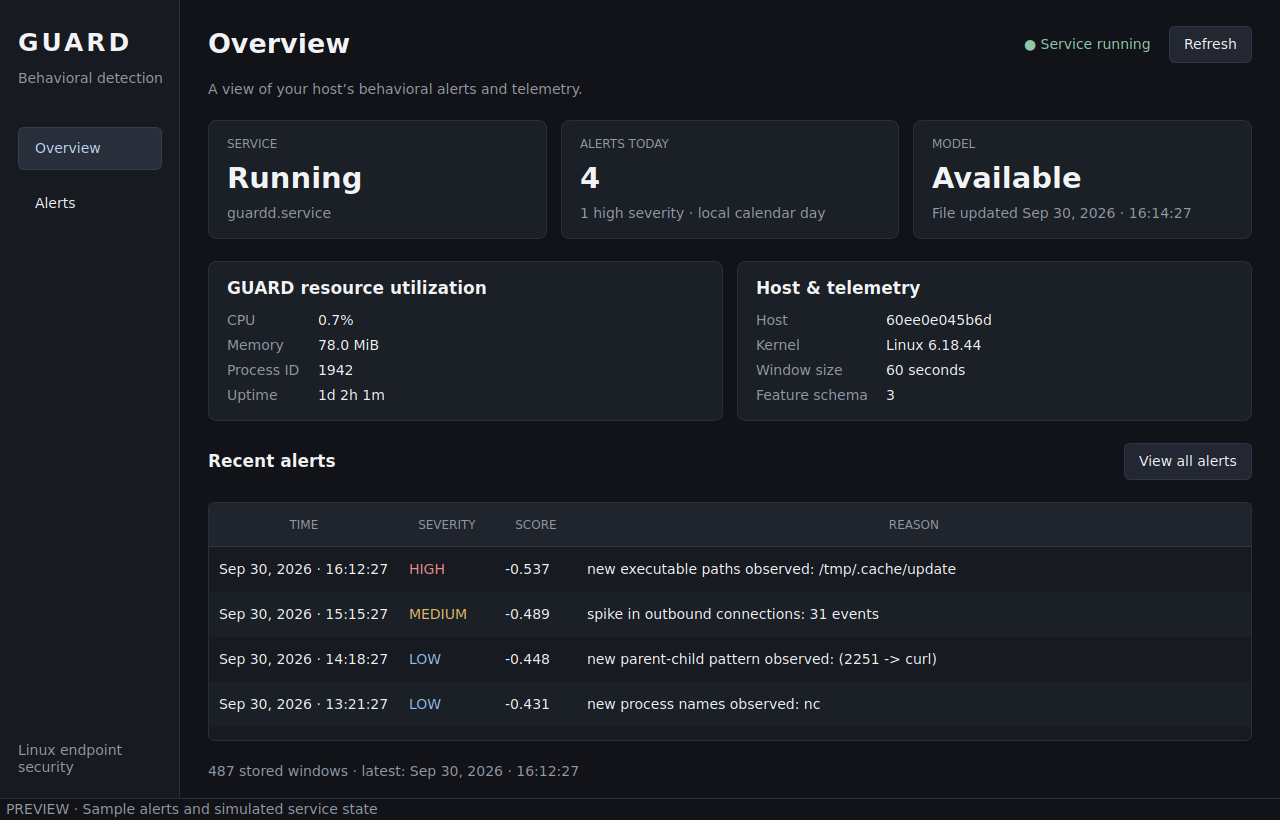Click the score -0.448
1280x820 pixels.
point(527,659)
